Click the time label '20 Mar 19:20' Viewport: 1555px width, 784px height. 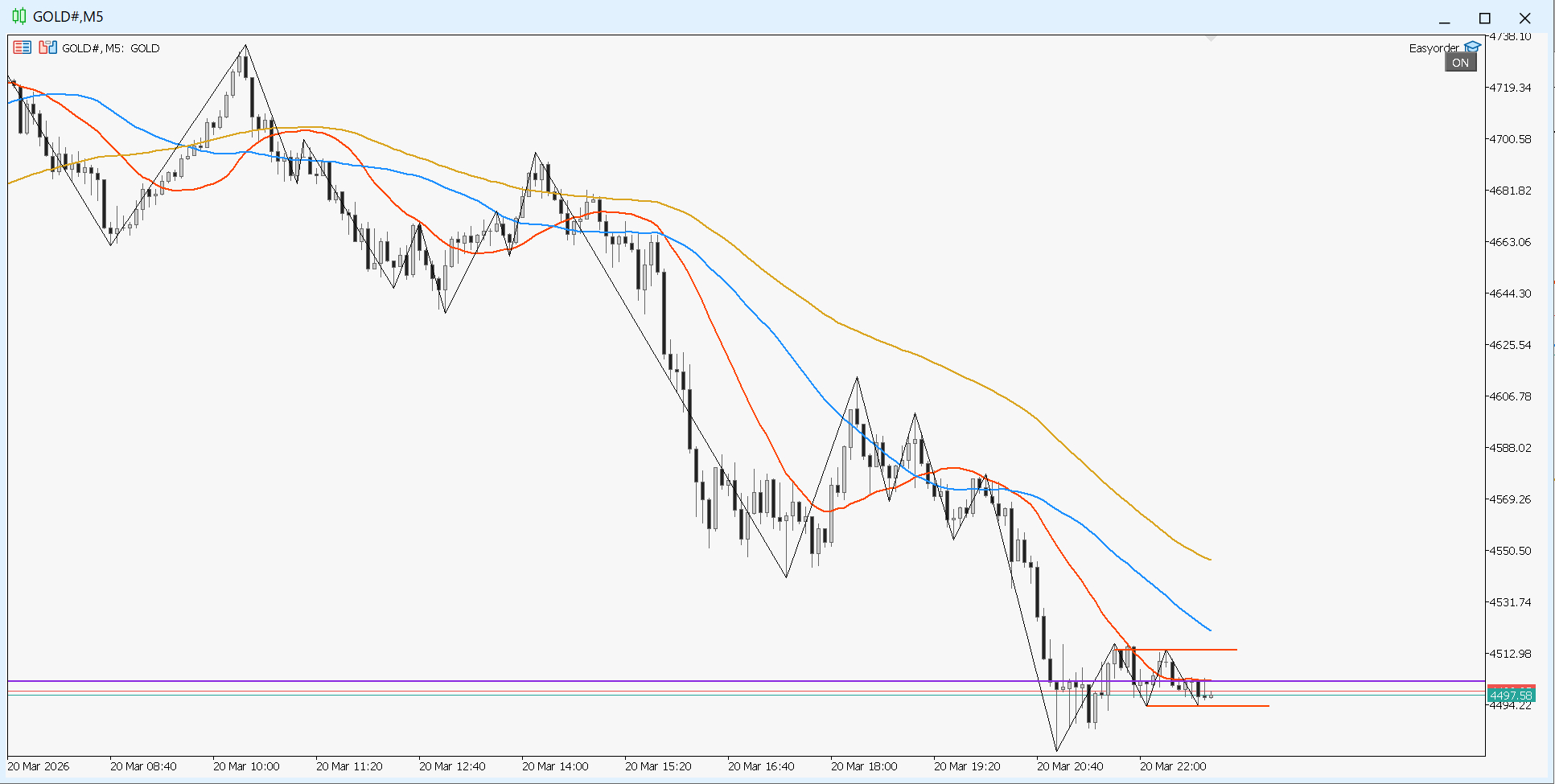coord(967,766)
